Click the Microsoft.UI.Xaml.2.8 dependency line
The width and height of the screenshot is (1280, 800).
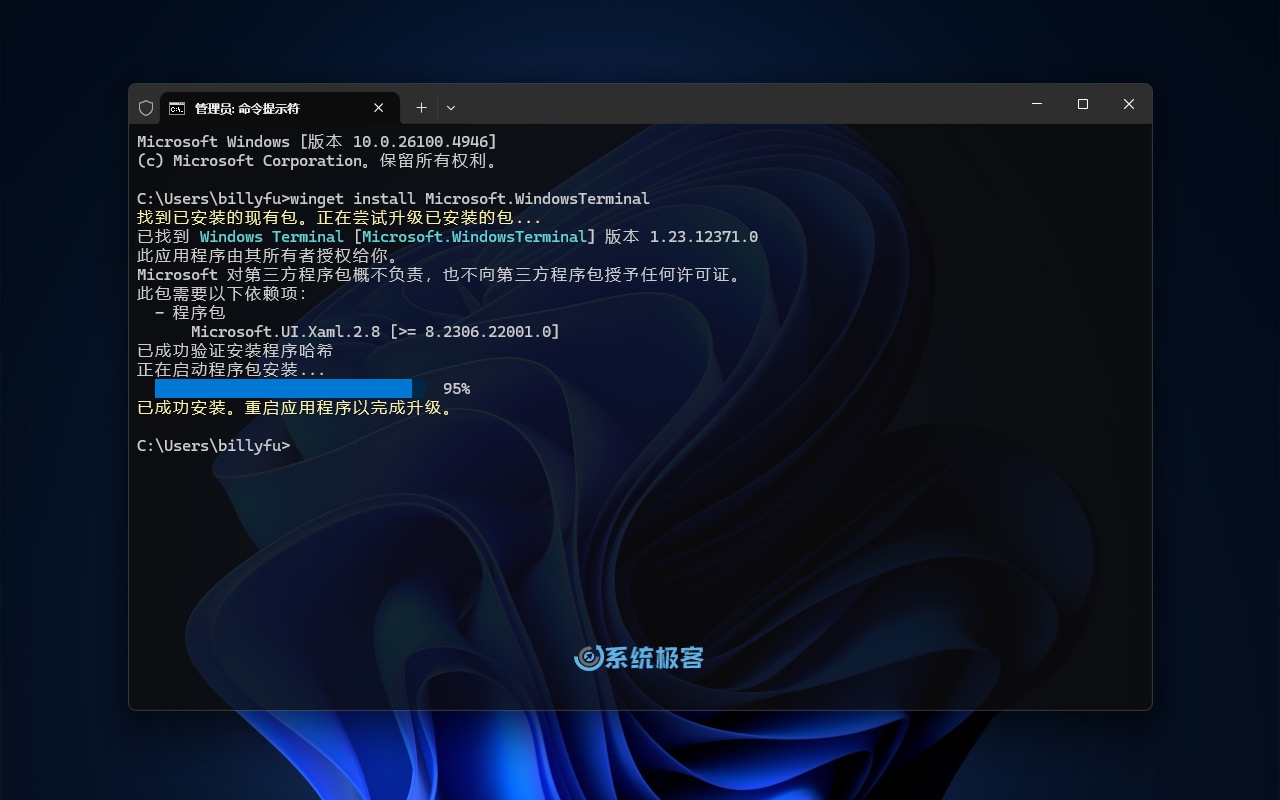pos(375,331)
